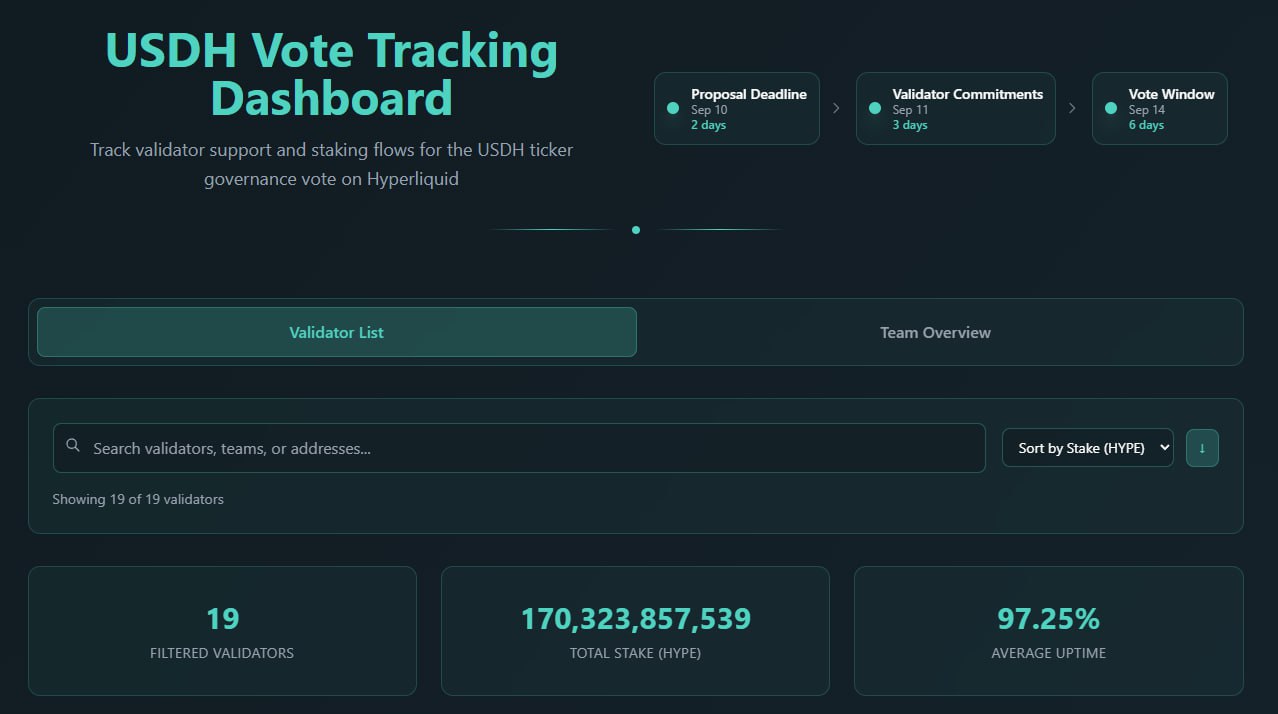Switch to the Validator List tab
Viewport: 1278px width, 714px height.
coord(336,332)
